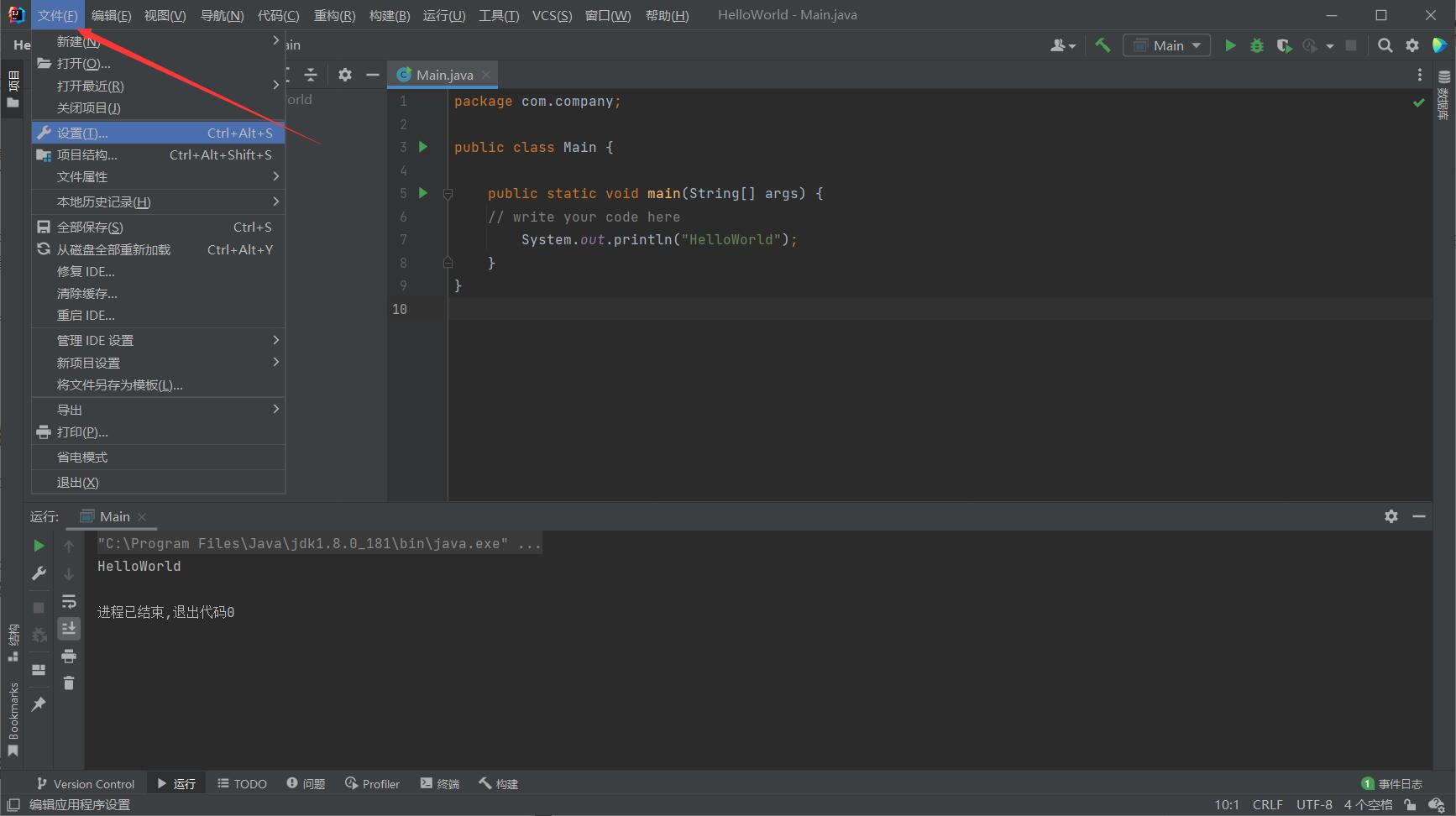Toggle 省电模式 in the file menu

pos(159,457)
